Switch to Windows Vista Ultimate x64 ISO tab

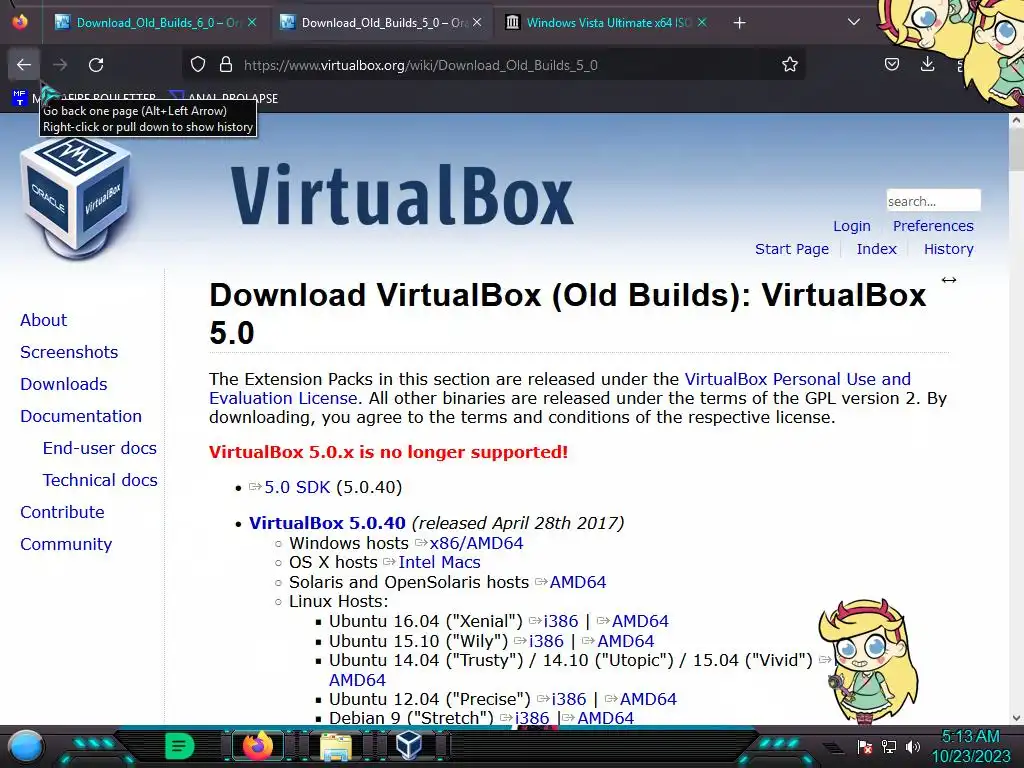(607, 23)
